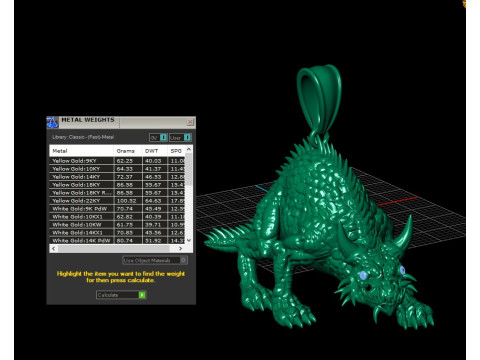
Task: Select the Yellow Gold:14KY row
Action: [117, 177]
